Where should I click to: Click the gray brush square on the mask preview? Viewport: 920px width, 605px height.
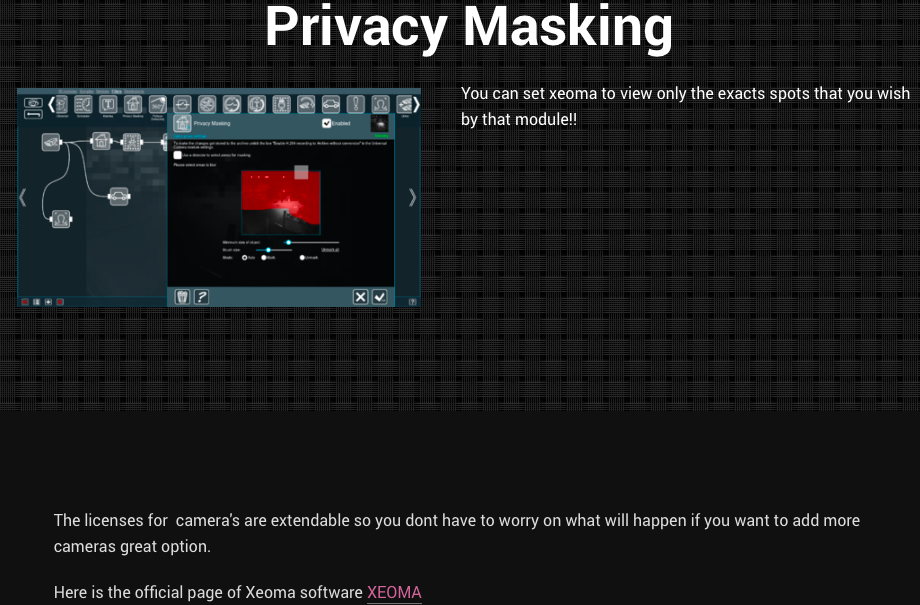click(x=301, y=172)
